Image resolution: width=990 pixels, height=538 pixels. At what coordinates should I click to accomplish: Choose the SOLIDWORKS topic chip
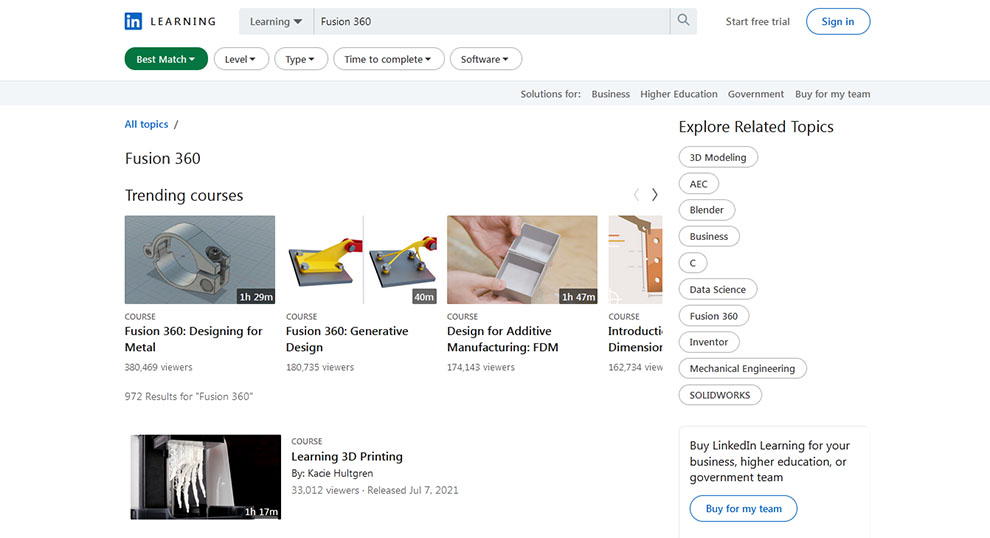point(720,395)
